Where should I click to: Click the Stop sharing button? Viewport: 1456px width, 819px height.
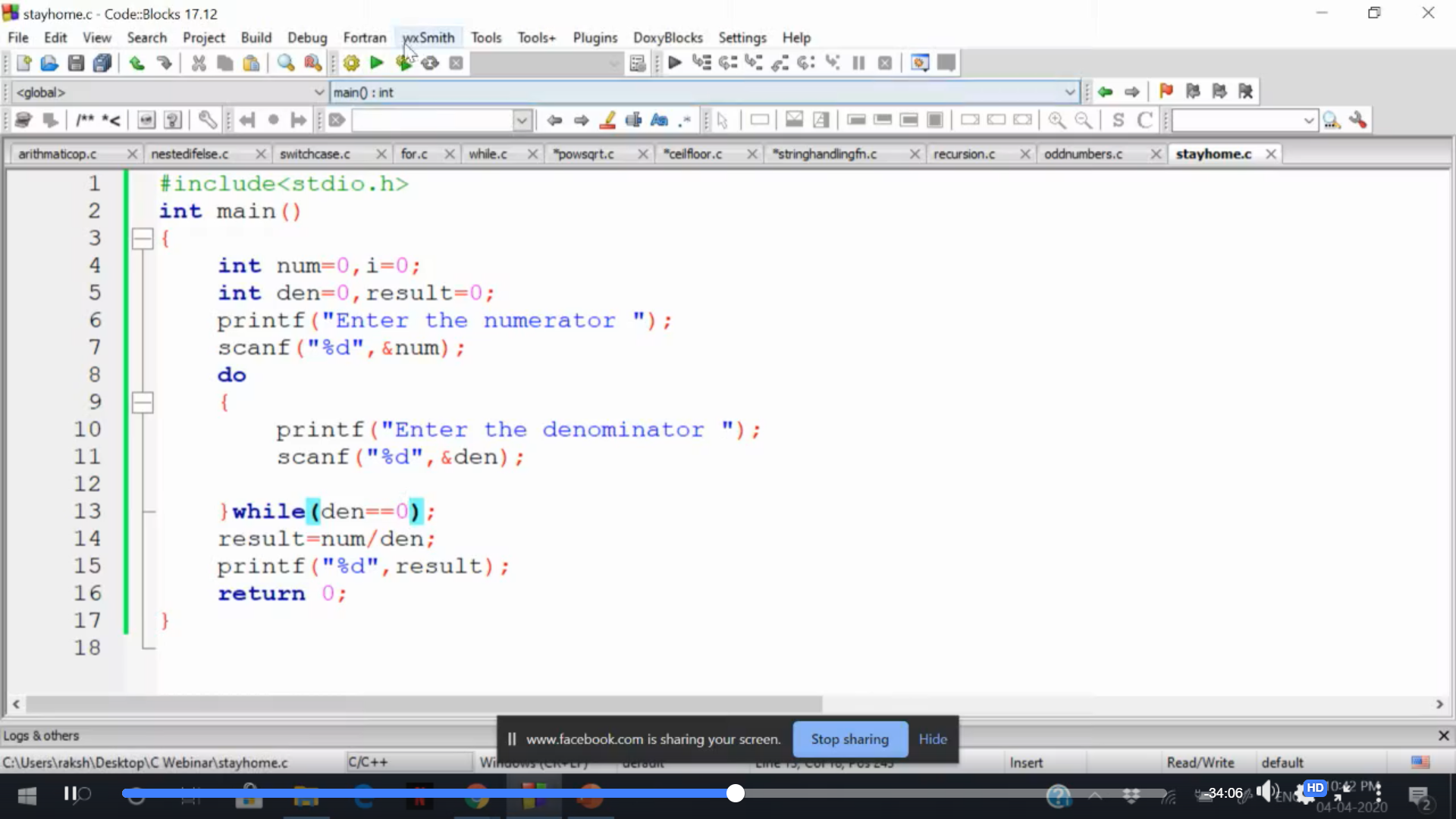[x=849, y=739]
